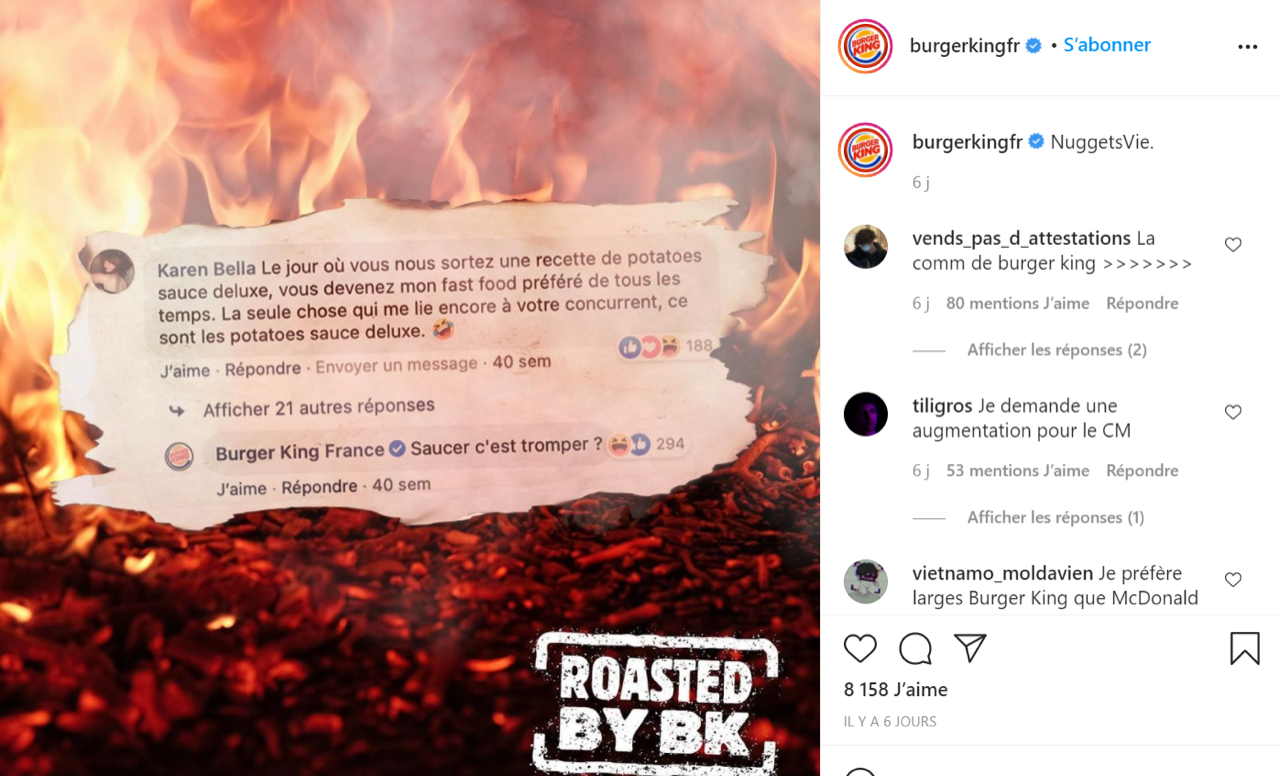This screenshot has width=1280, height=776.
Task: Share the post via paper plane icon
Action: (970, 648)
